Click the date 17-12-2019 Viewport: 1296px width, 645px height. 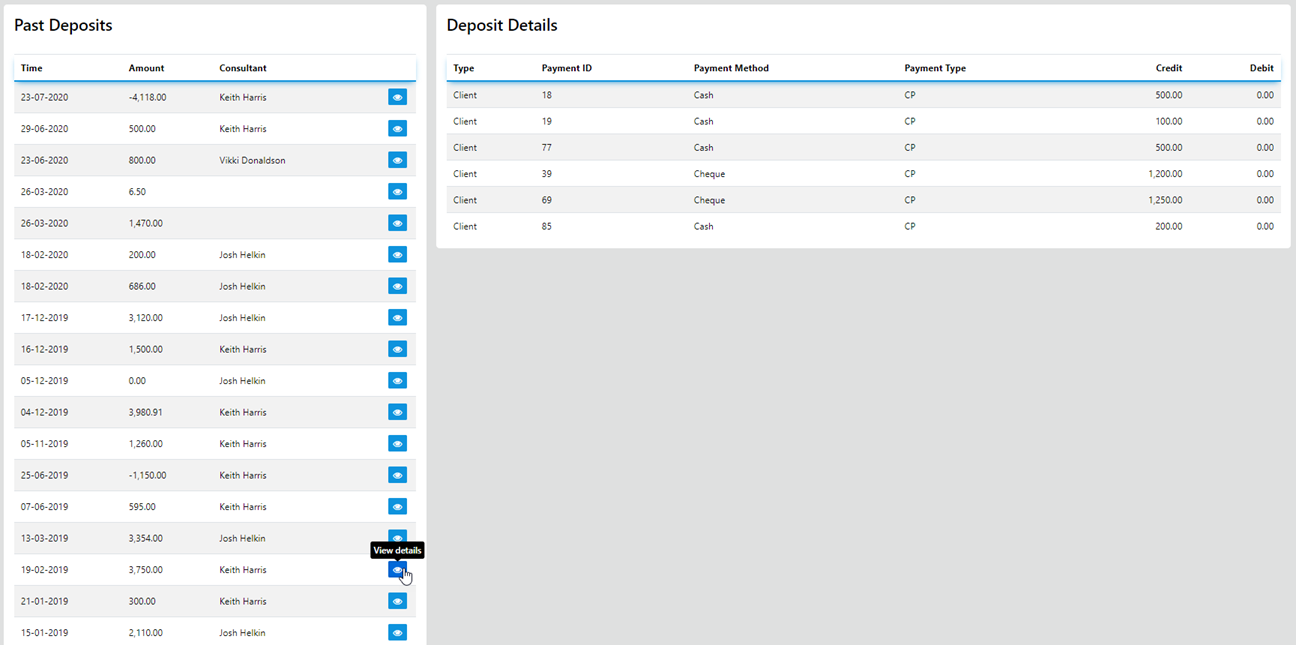pyautogui.click(x=44, y=318)
